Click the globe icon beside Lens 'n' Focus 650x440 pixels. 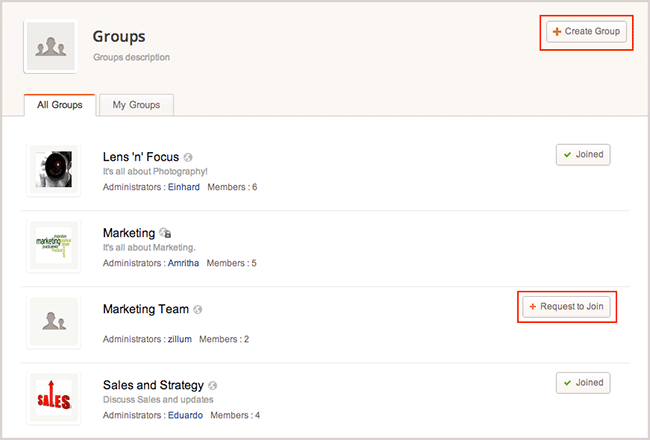coord(189,157)
